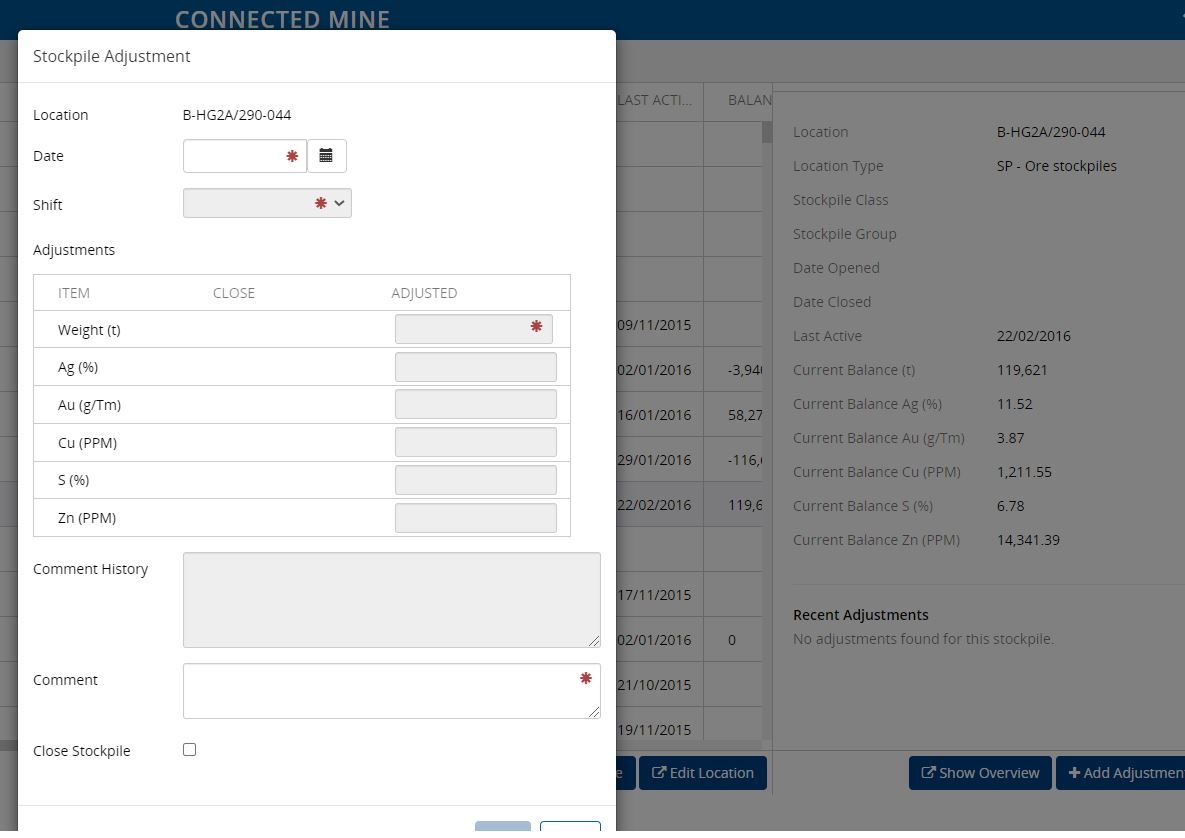Click the Current Balance Au value 3.87
The image size is (1185, 838).
pos(1010,438)
